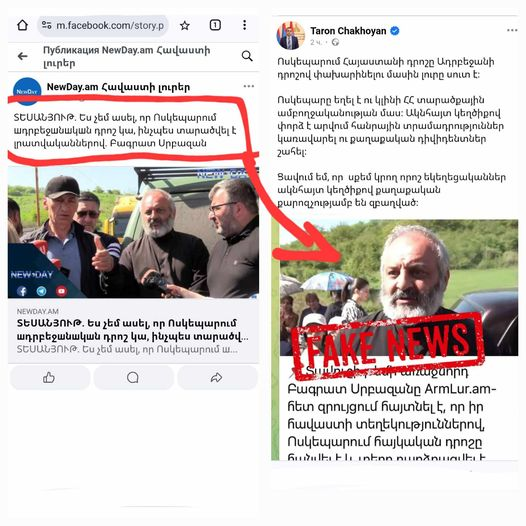
Task: Open NewDay.am Հավաստի լուրեր page name
Action: coord(118,87)
